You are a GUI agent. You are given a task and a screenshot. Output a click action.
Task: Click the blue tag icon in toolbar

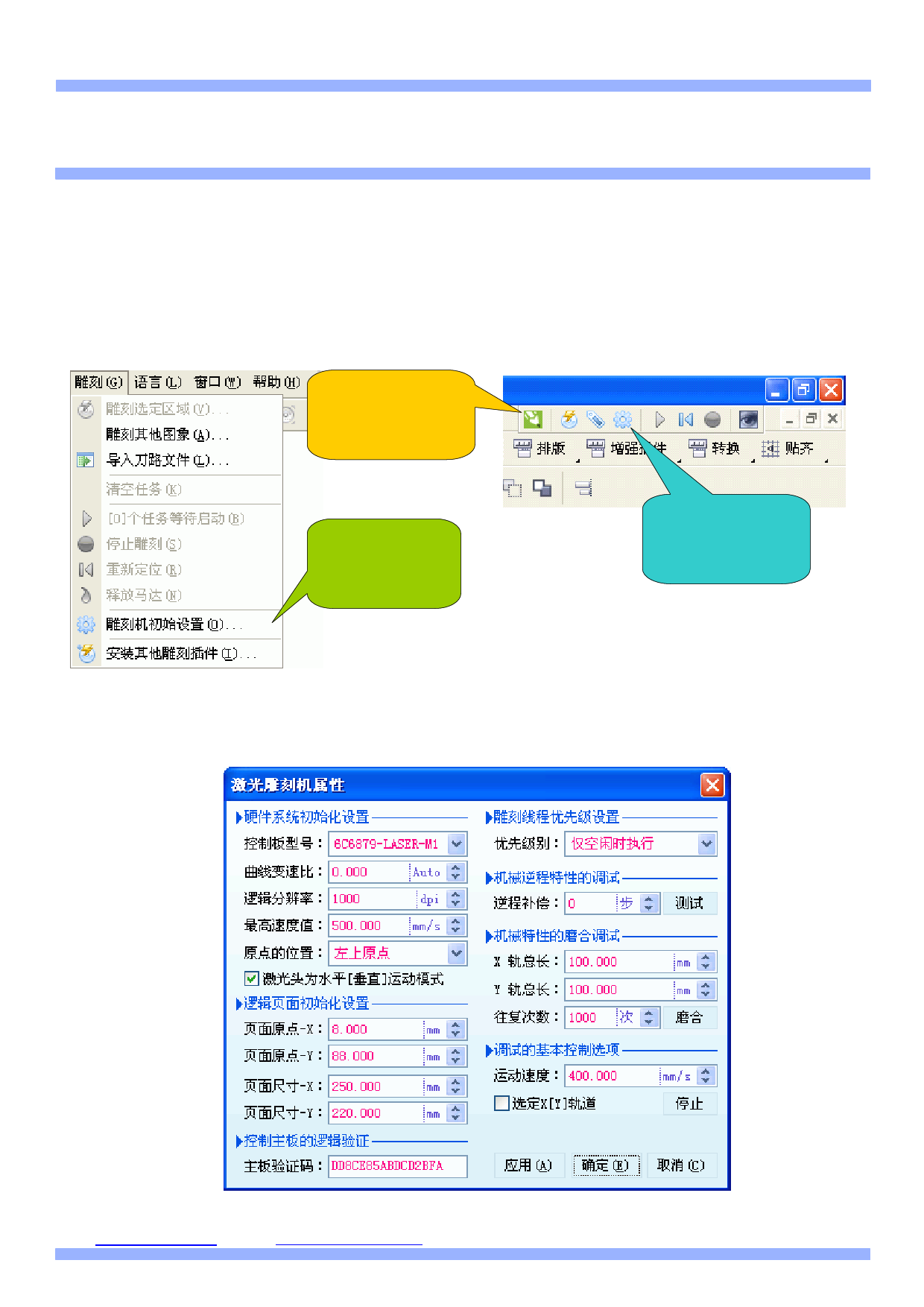[x=595, y=420]
